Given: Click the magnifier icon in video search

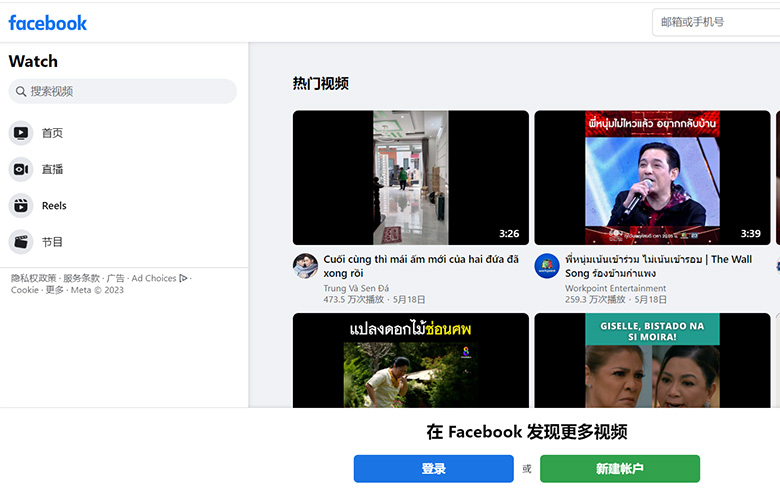Looking at the screenshot, I should (x=21, y=92).
